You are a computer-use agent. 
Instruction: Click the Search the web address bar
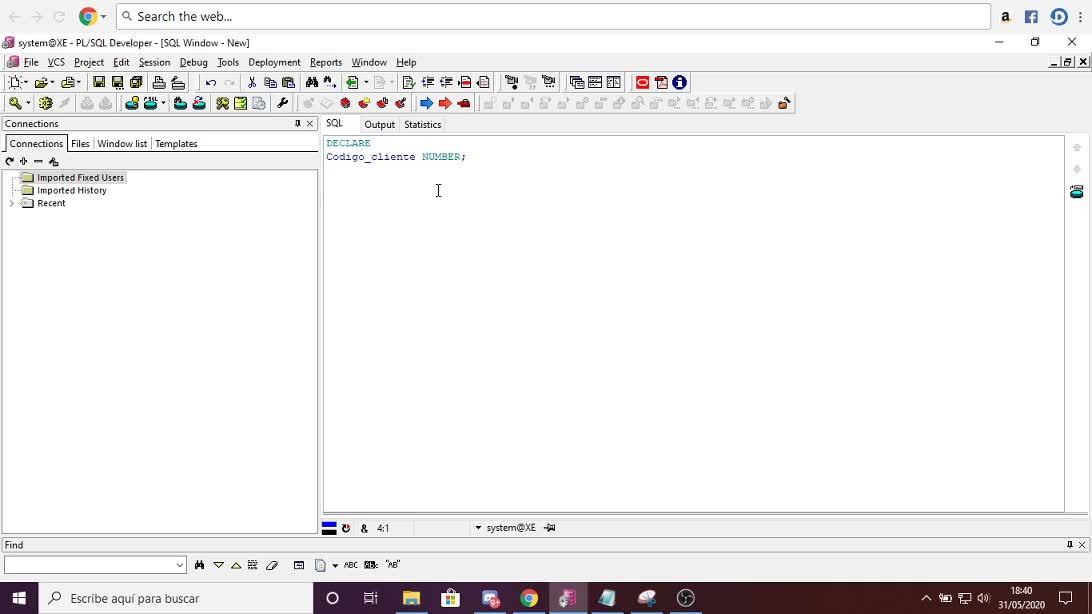coord(553,16)
